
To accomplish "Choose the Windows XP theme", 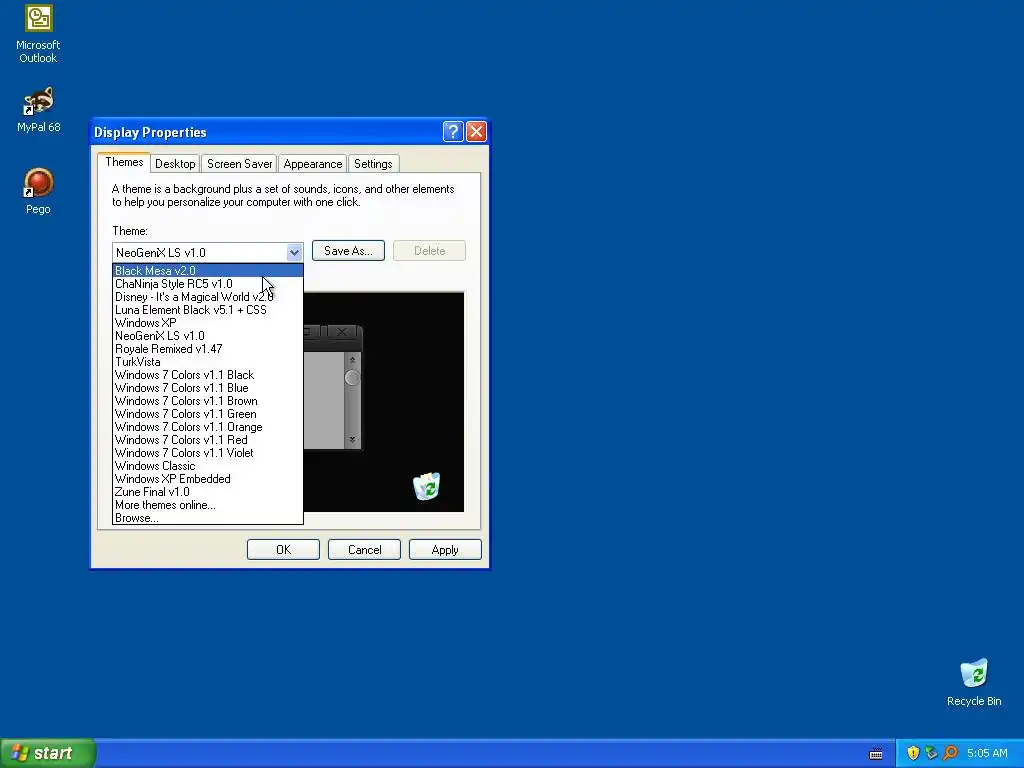I will click(208, 323).
